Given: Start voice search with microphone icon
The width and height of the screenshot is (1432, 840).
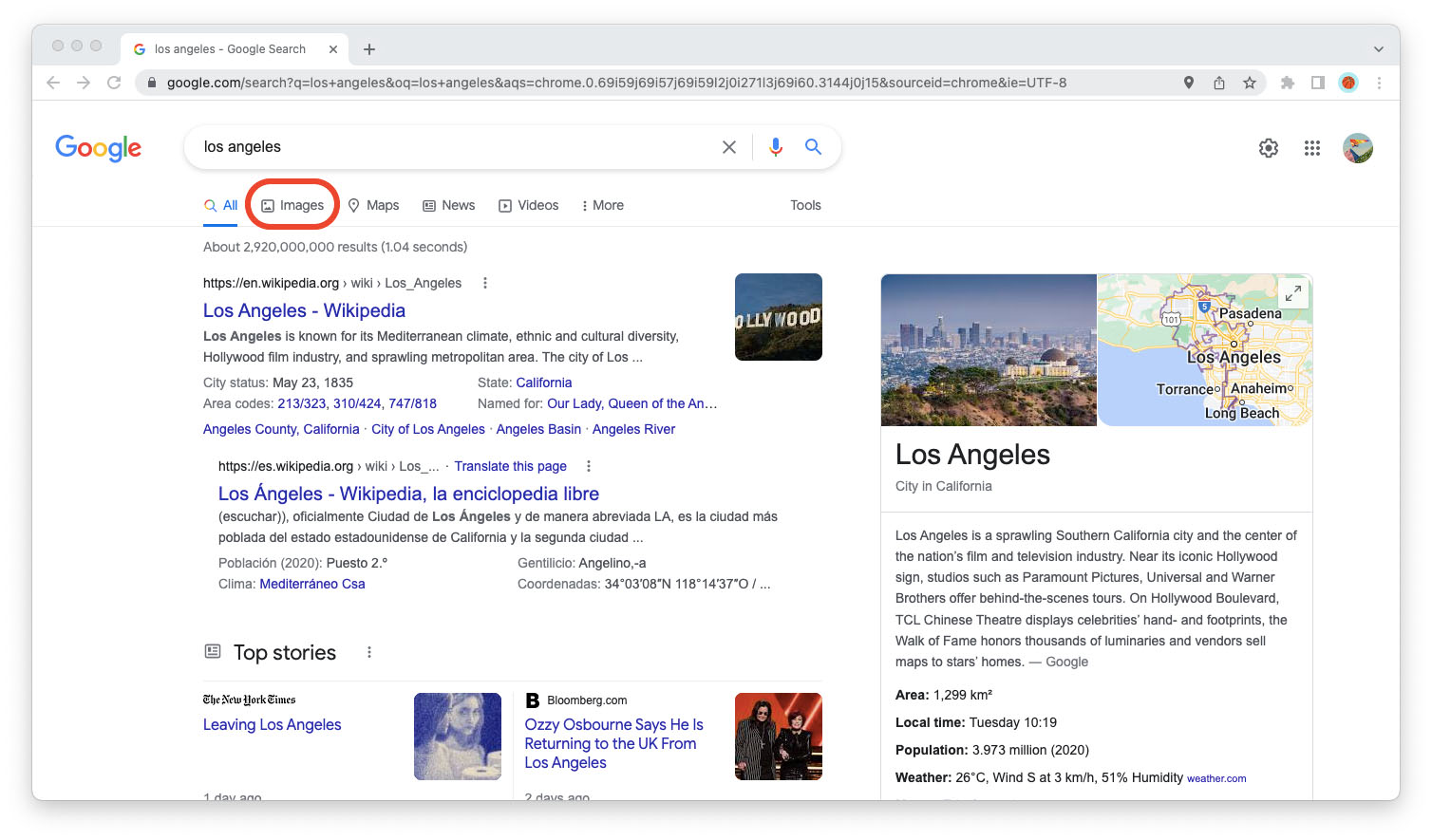Looking at the screenshot, I should pos(776,147).
